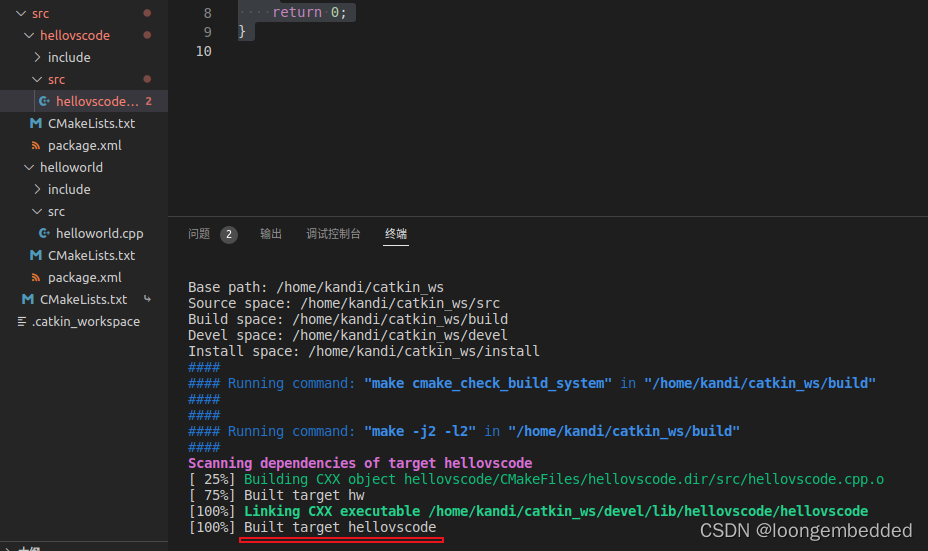This screenshot has width=928, height=551.
Task: Click the C++ icon of helloworld.cpp
Action: click(x=44, y=233)
